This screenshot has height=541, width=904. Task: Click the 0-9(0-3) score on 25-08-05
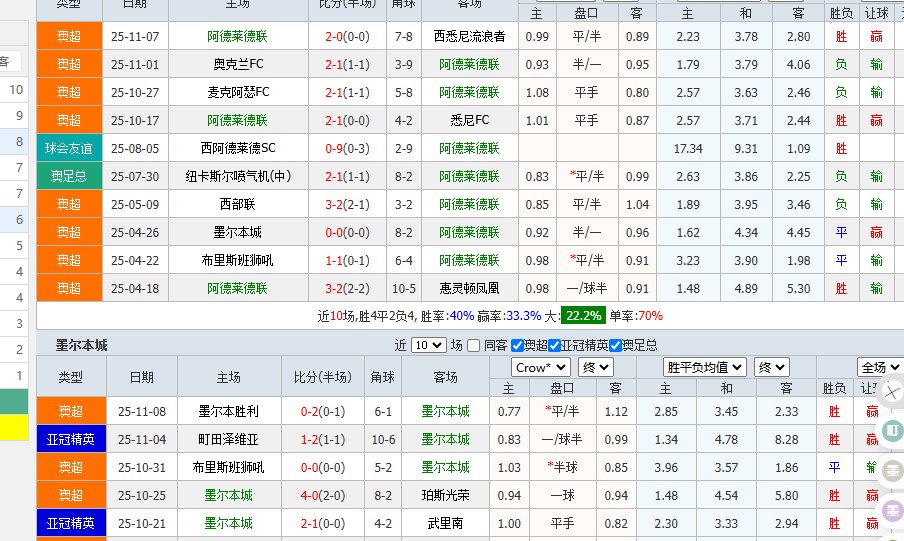coord(347,148)
